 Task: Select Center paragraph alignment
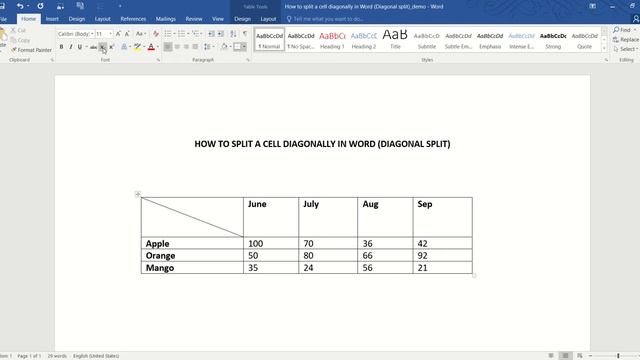(177, 47)
